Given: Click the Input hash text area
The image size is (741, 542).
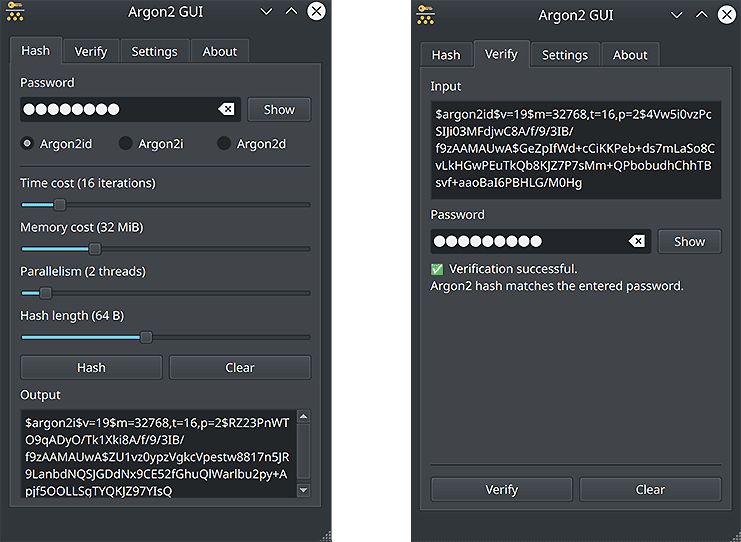Looking at the screenshot, I should click(x=576, y=149).
